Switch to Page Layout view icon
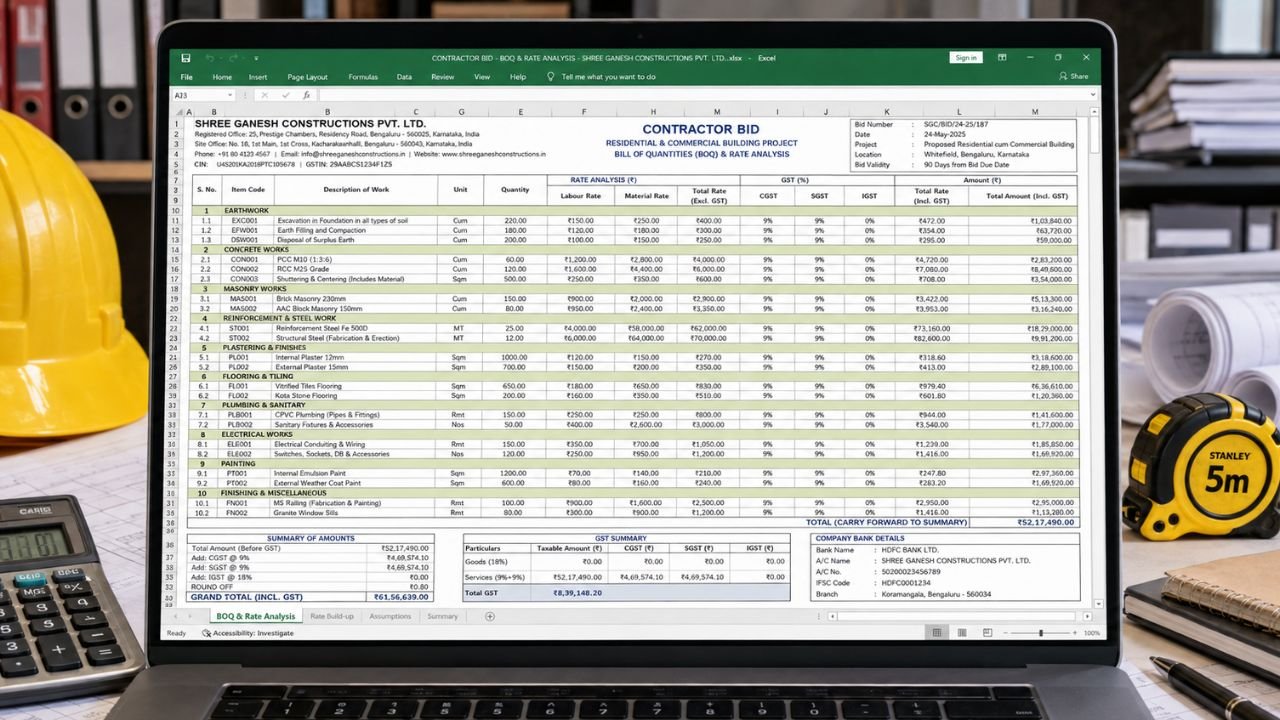 [x=963, y=633]
